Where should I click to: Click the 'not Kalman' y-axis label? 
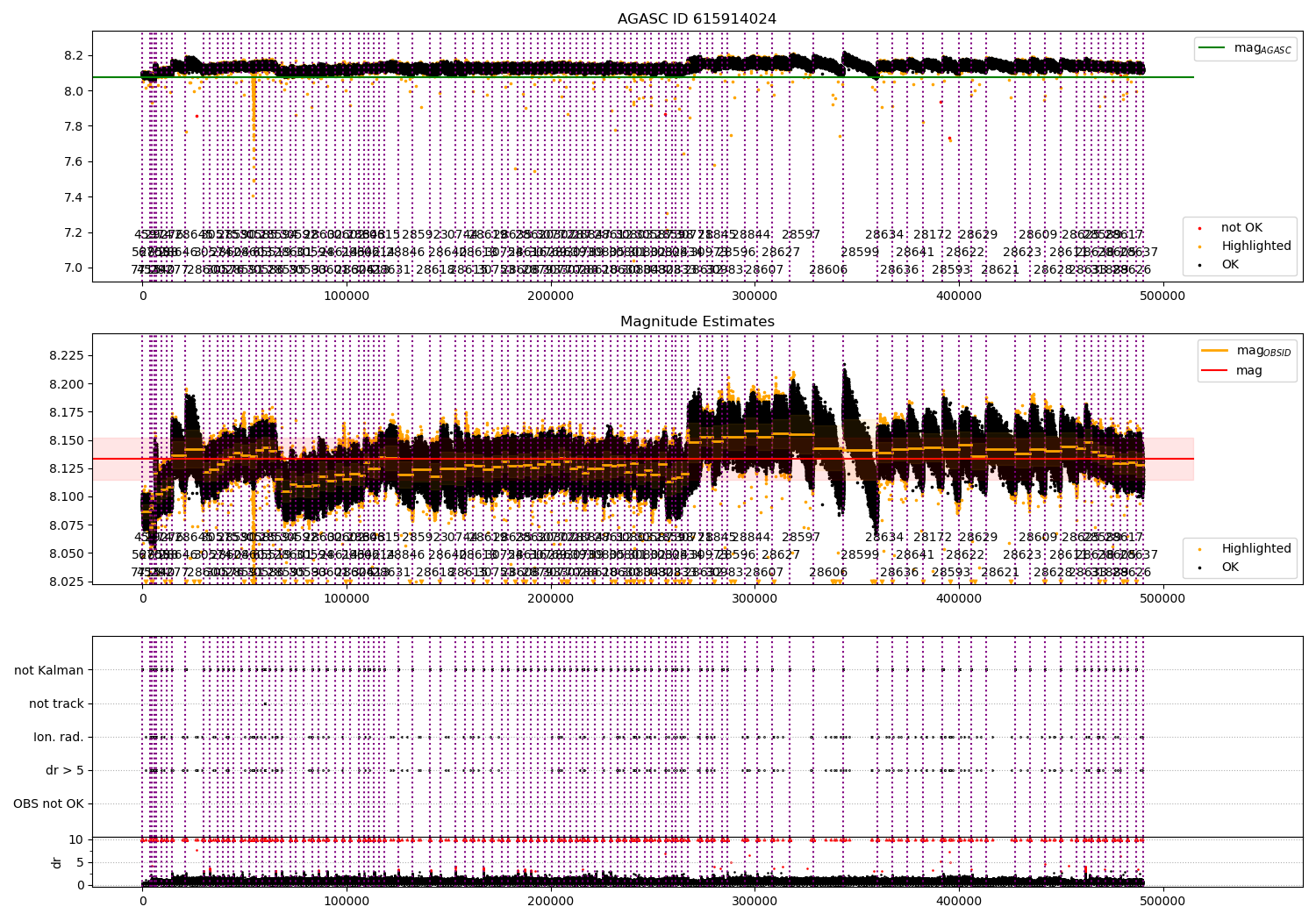pyautogui.click(x=49, y=671)
